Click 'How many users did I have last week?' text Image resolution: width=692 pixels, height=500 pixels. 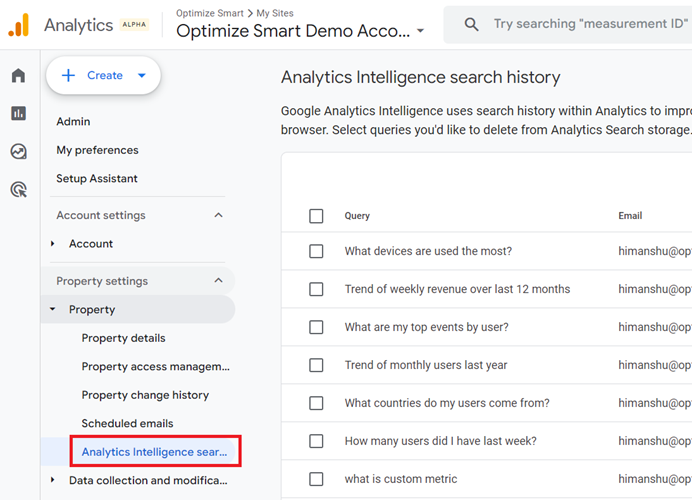(x=440, y=441)
